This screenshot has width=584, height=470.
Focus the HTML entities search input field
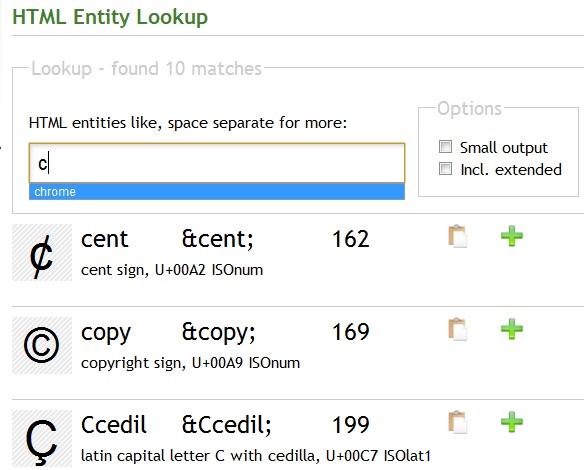pos(217,163)
